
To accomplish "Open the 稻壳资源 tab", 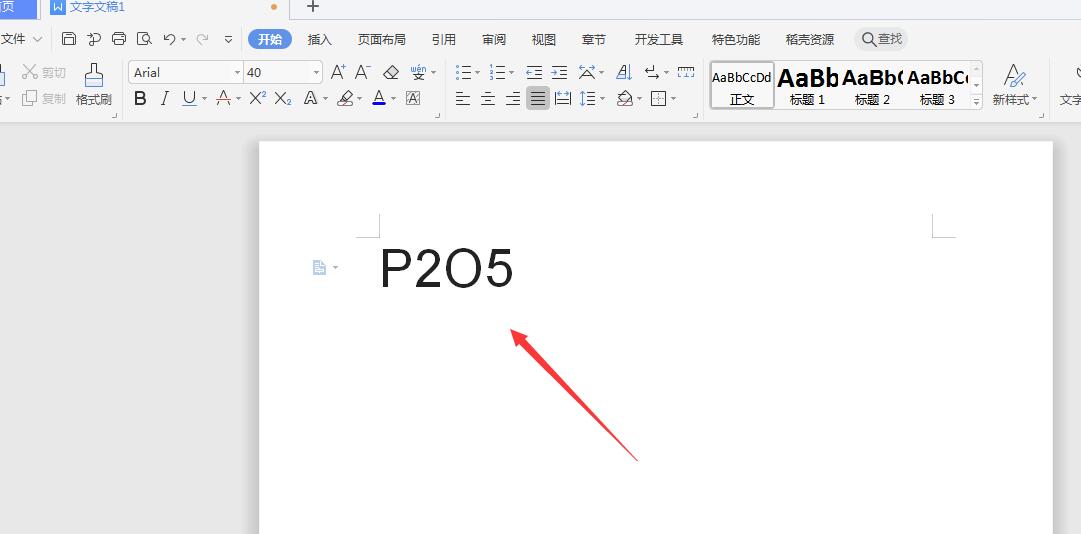I will coord(809,39).
